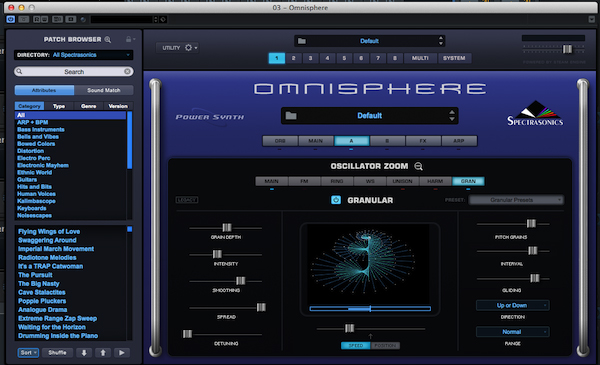
Task: Click the Patch Browser magnifier icon
Action: (108, 39)
